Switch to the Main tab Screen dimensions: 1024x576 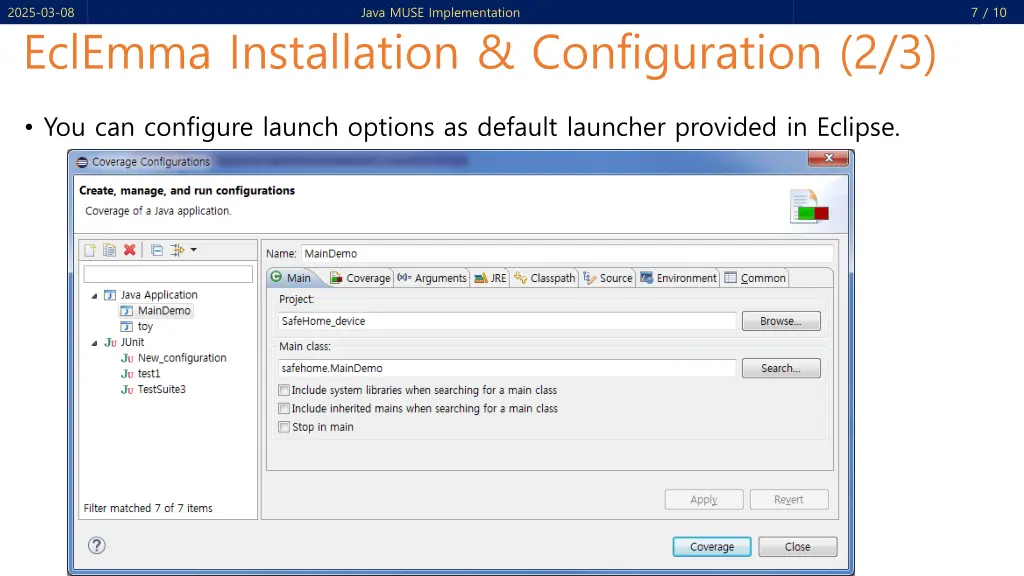(291, 278)
